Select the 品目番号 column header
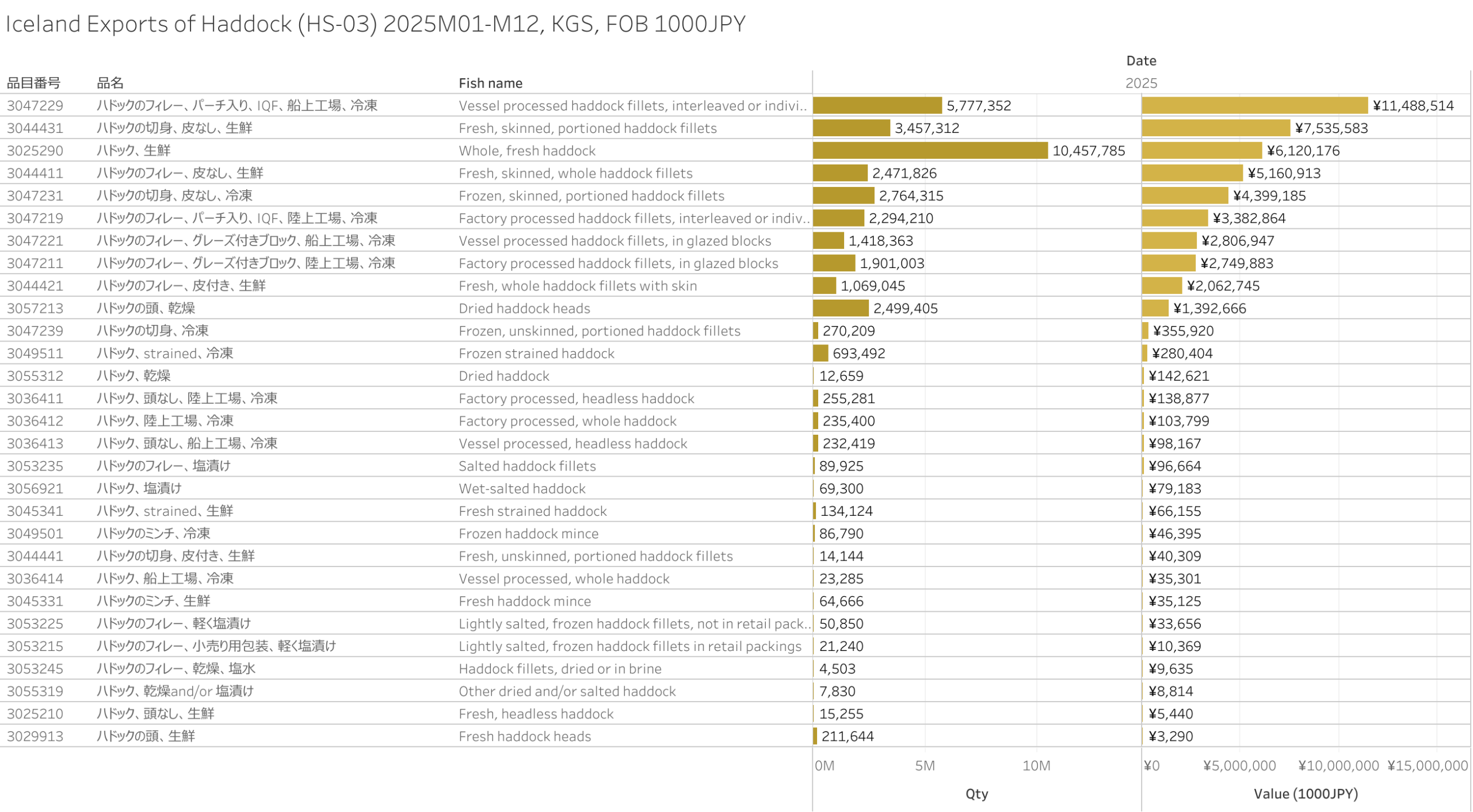Image resolution: width=1473 pixels, height=812 pixels. (x=33, y=83)
